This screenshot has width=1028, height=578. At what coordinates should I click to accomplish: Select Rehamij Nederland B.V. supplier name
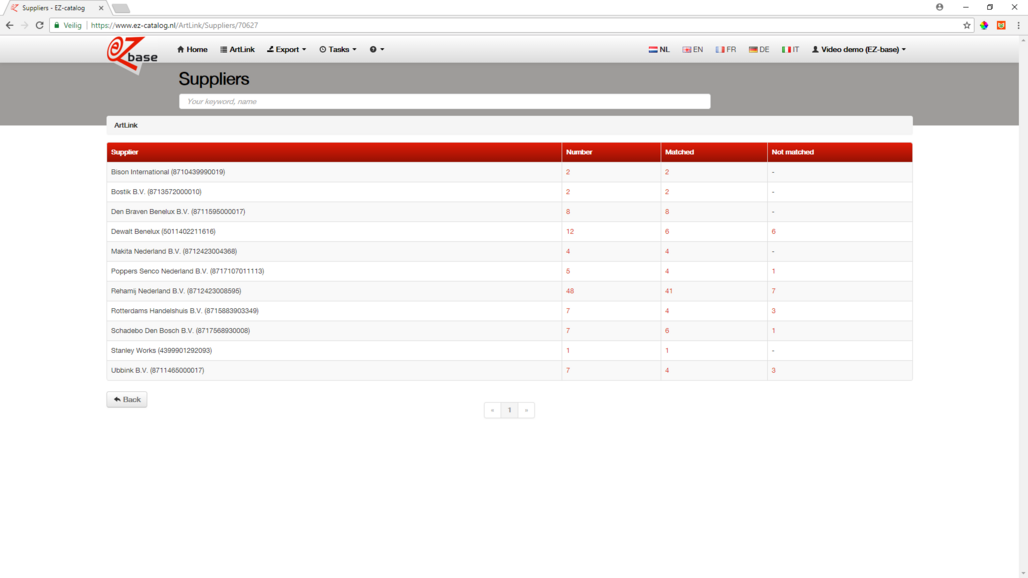[176, 291]
